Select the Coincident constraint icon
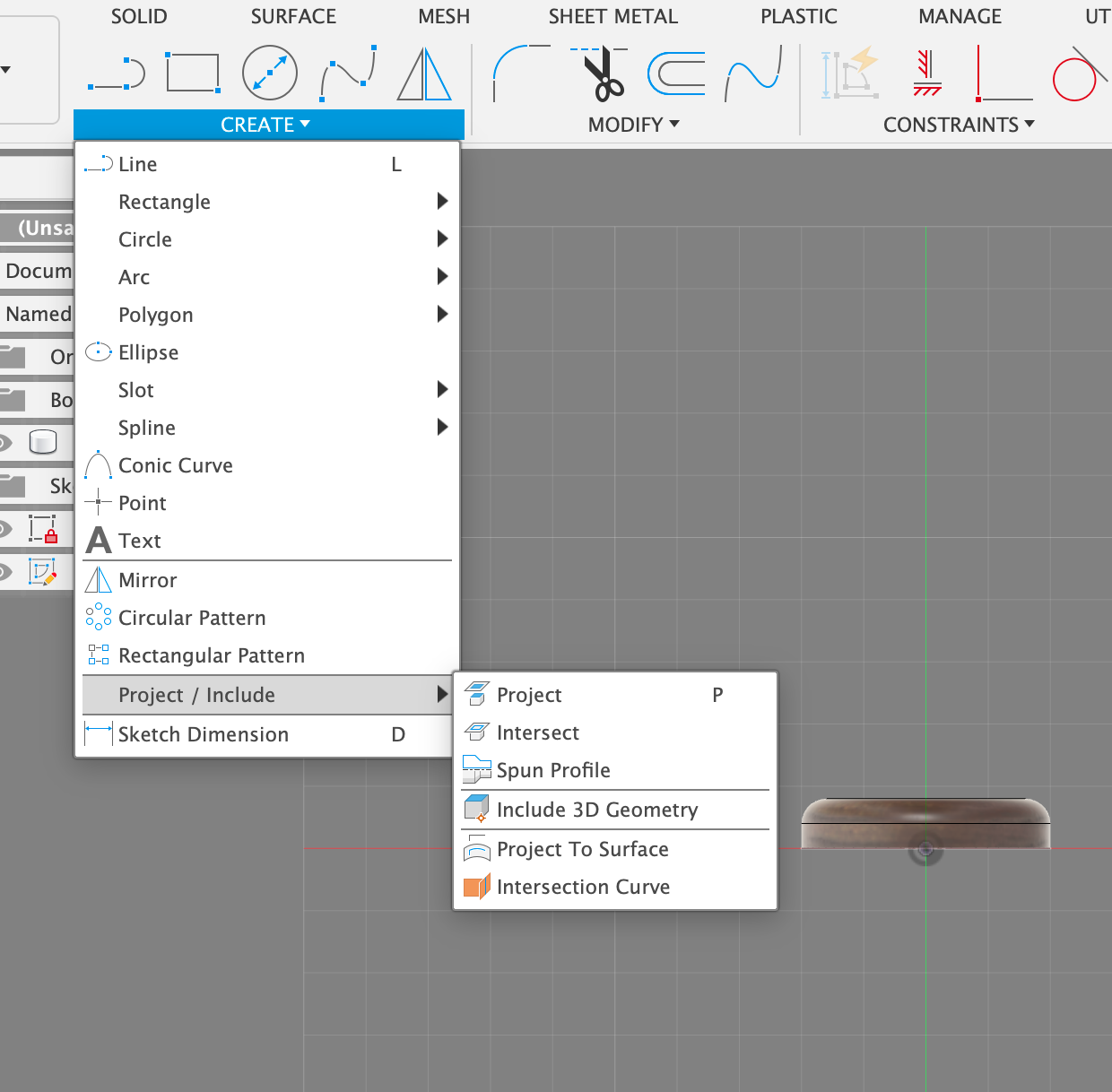1112x1092 pixels. click(1004, 74)
